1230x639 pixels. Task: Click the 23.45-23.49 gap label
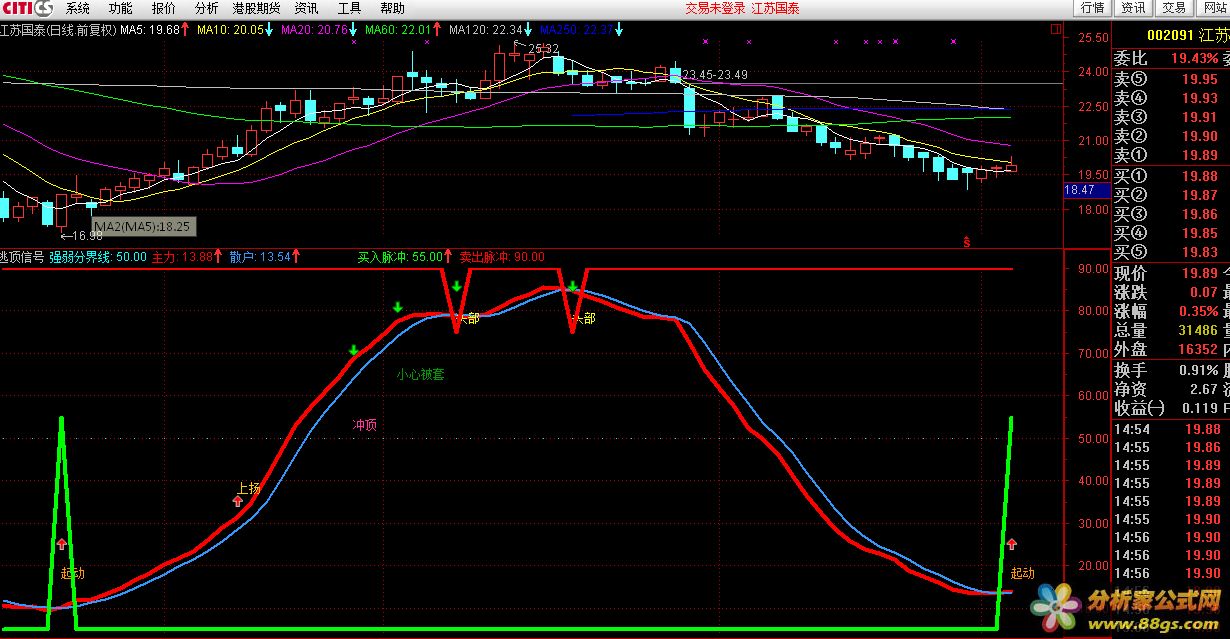(x=716, y=75)
